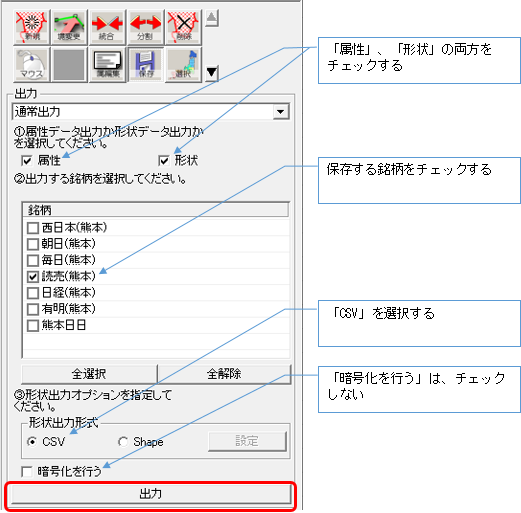Click the toolbar scroll-up gray arrow
Screen dimensions: 521x513
click(212, 18)
